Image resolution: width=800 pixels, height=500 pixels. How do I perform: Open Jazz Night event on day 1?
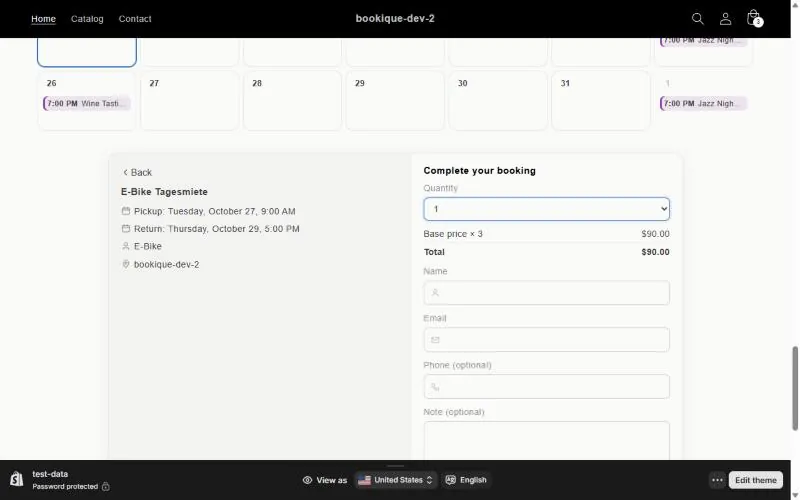pos(703,104)
